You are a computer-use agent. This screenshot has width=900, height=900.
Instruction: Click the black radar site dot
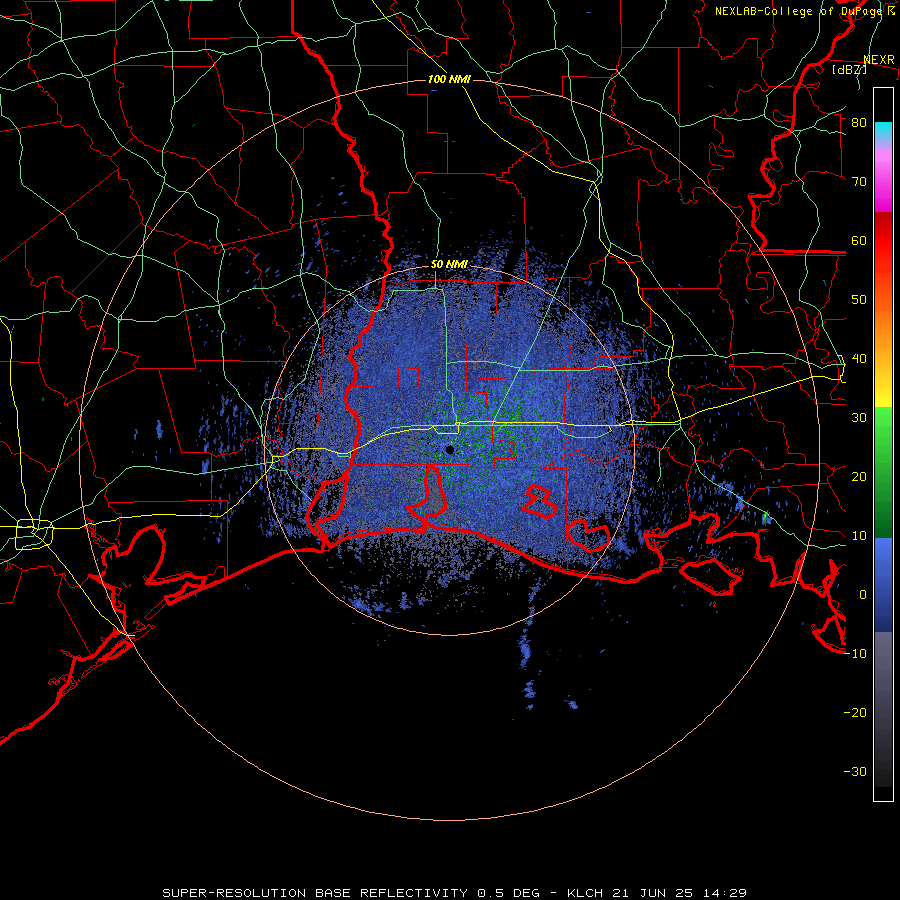click(450, 450)
